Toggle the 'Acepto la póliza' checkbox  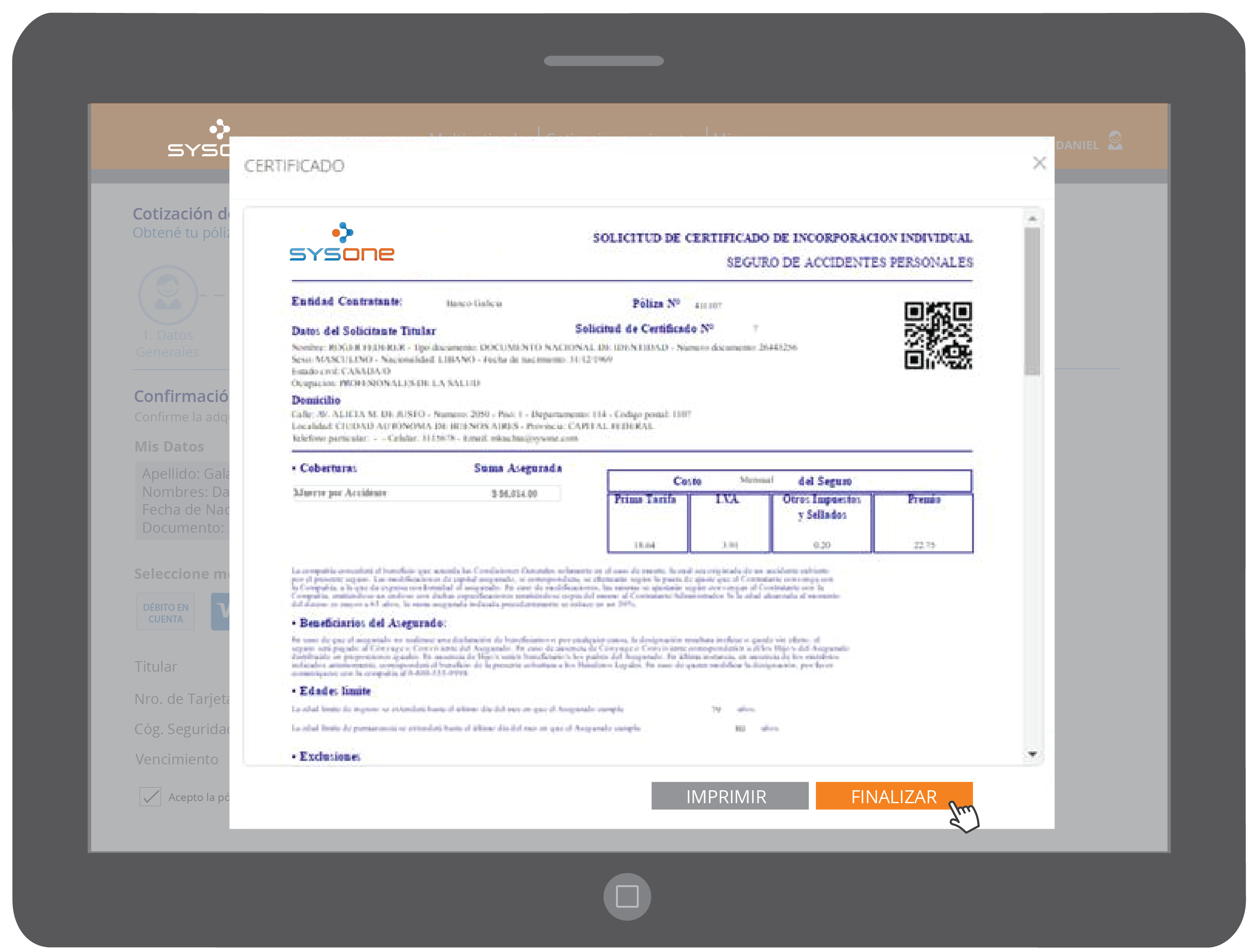click(x=150, y=796)
